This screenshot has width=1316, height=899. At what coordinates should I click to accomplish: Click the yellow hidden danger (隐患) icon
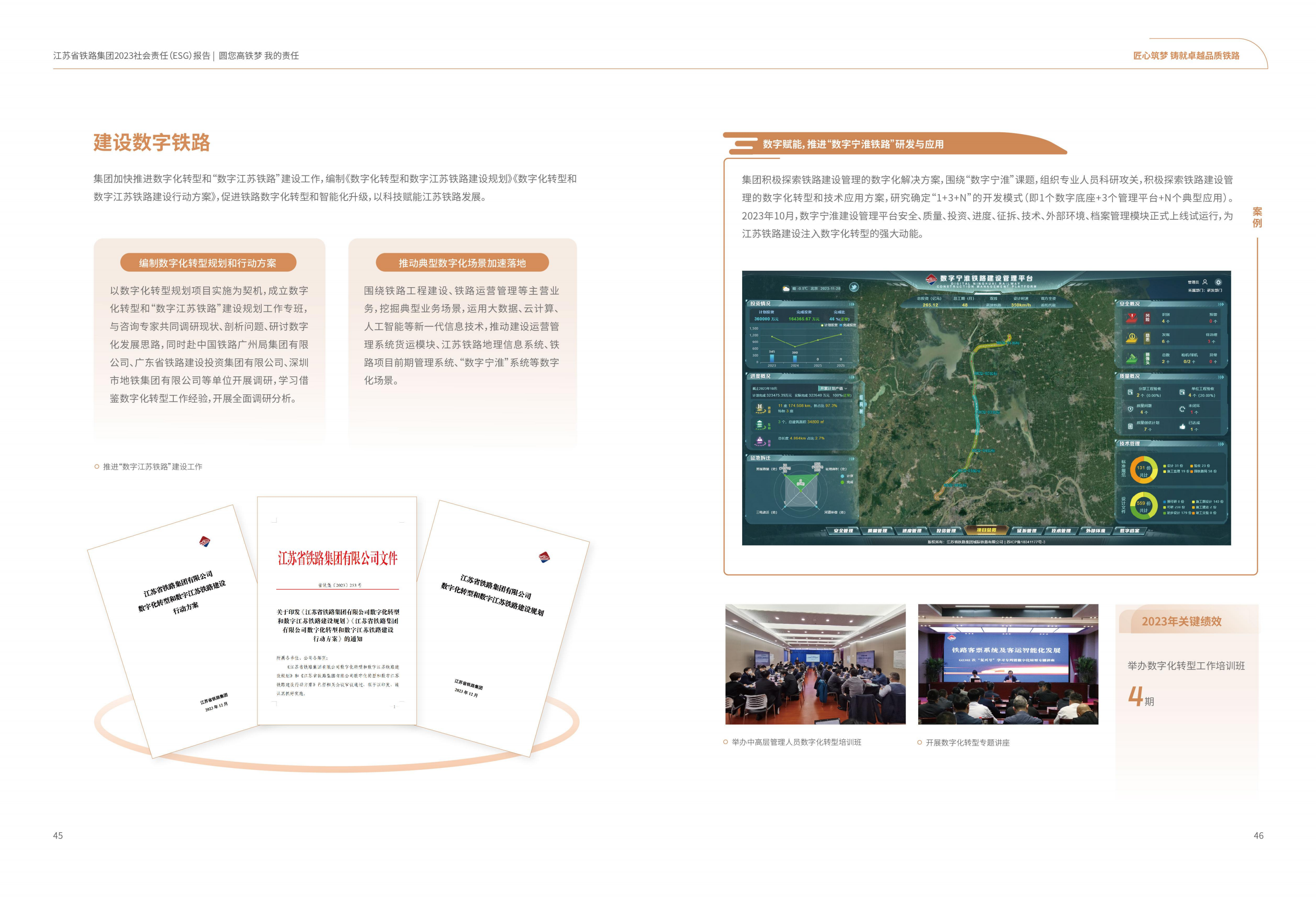point(1131,338)
